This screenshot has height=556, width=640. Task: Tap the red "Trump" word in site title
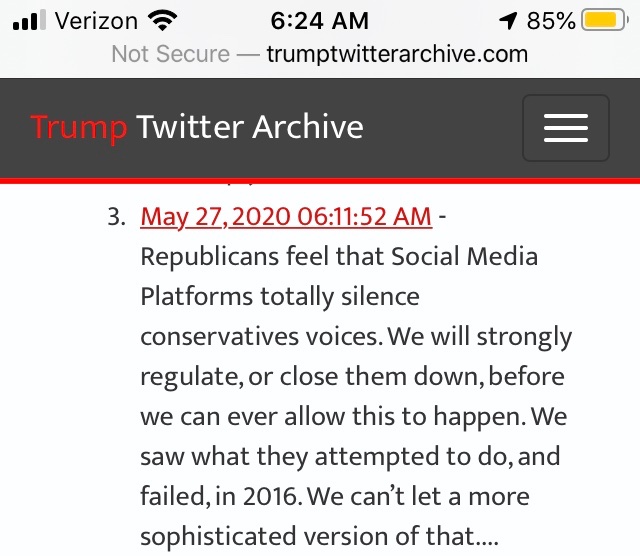coord(79,127)
